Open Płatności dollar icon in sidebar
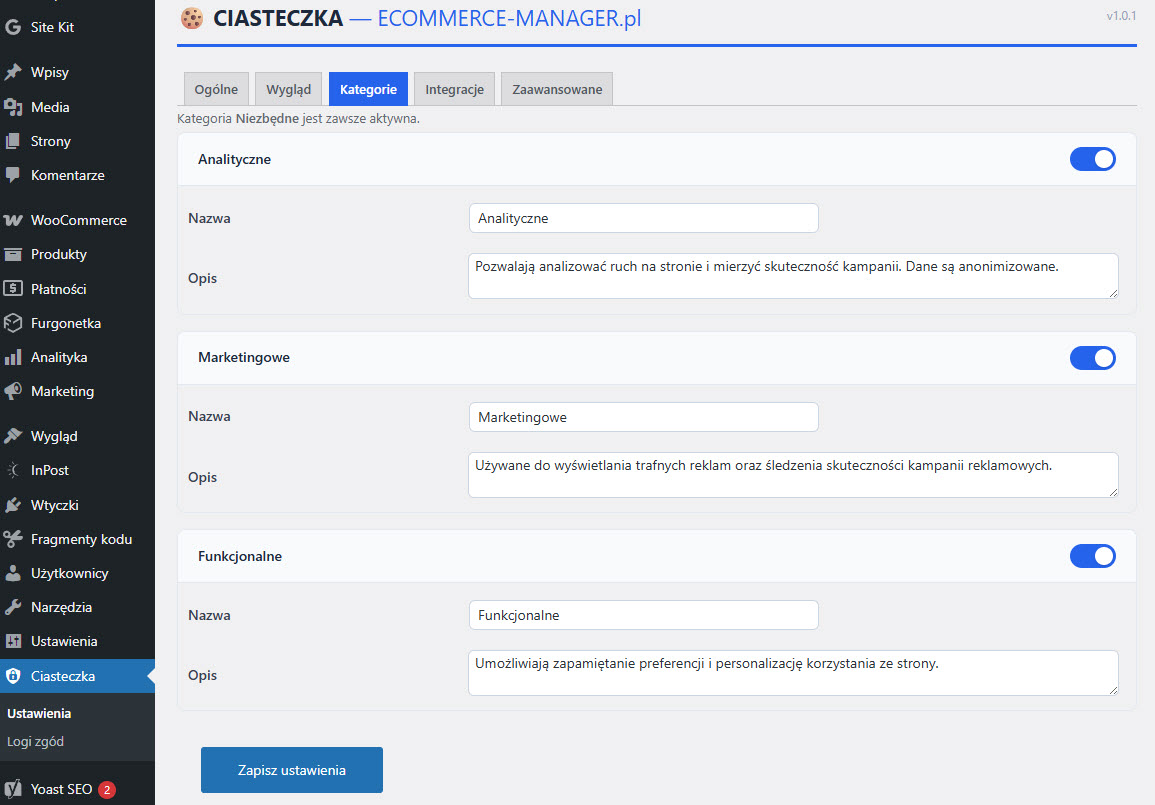The image size is (1155, 805). (x=13, y=289)
